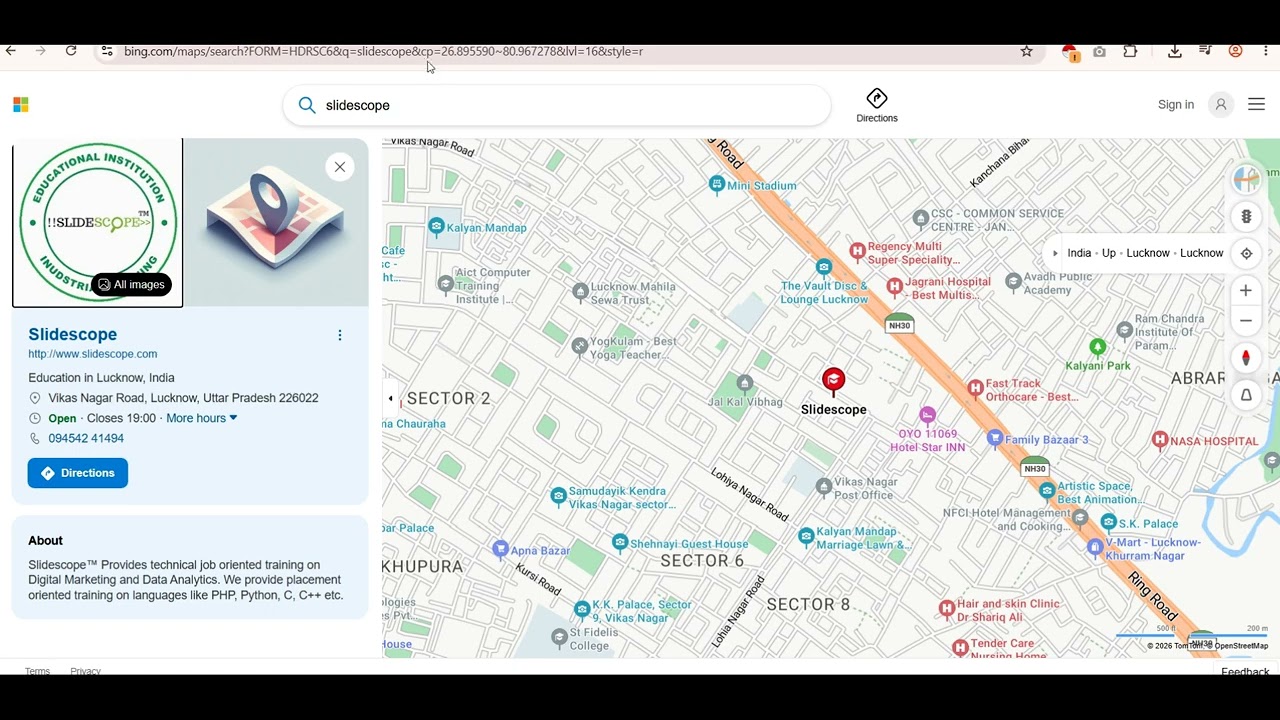Viewport: 1280px width, 720px height.
Task: Zoom out with the map minus button
Action: 1246,321
